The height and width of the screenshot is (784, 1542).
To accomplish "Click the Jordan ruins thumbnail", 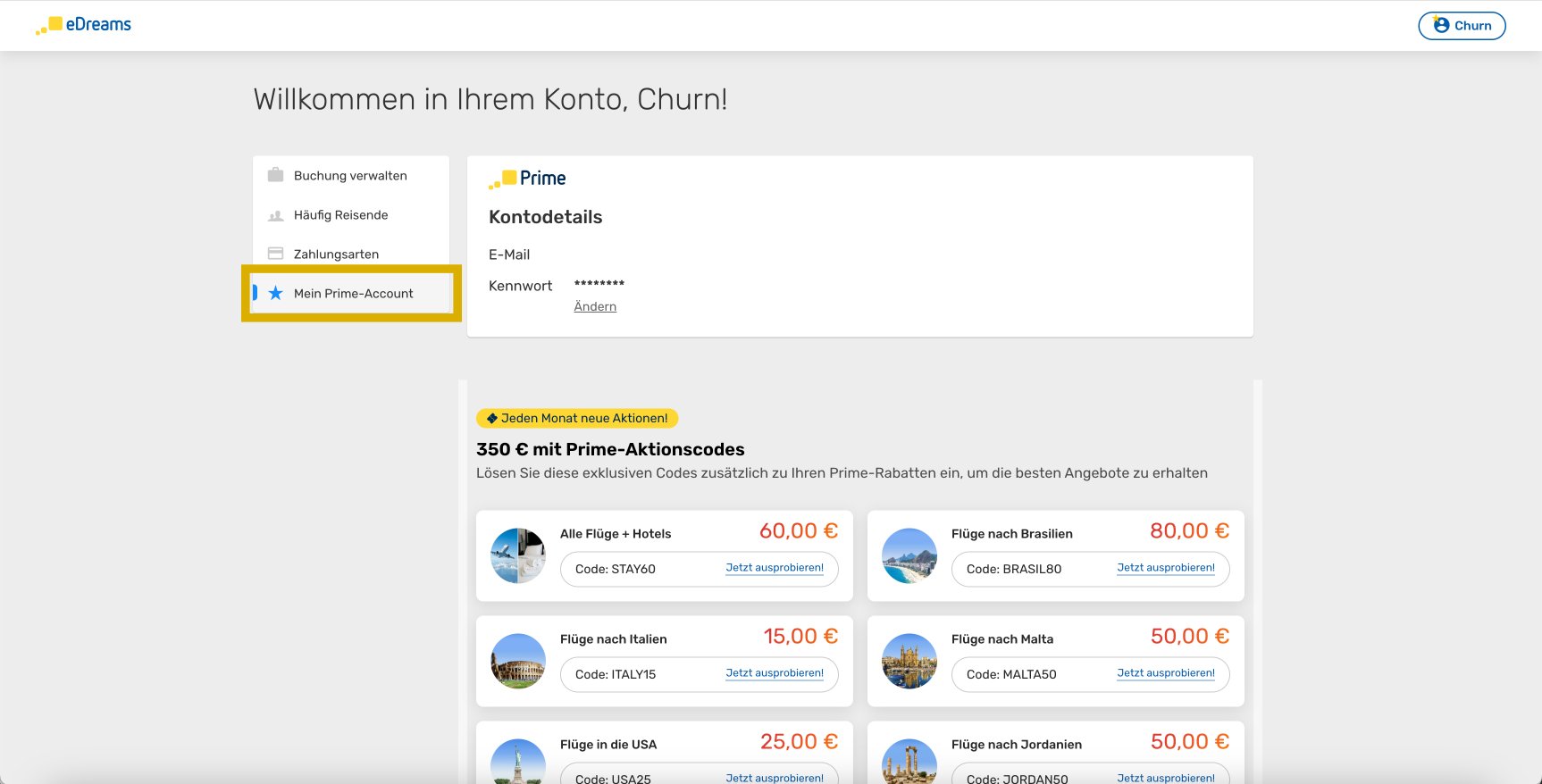I will click(909, 762).
